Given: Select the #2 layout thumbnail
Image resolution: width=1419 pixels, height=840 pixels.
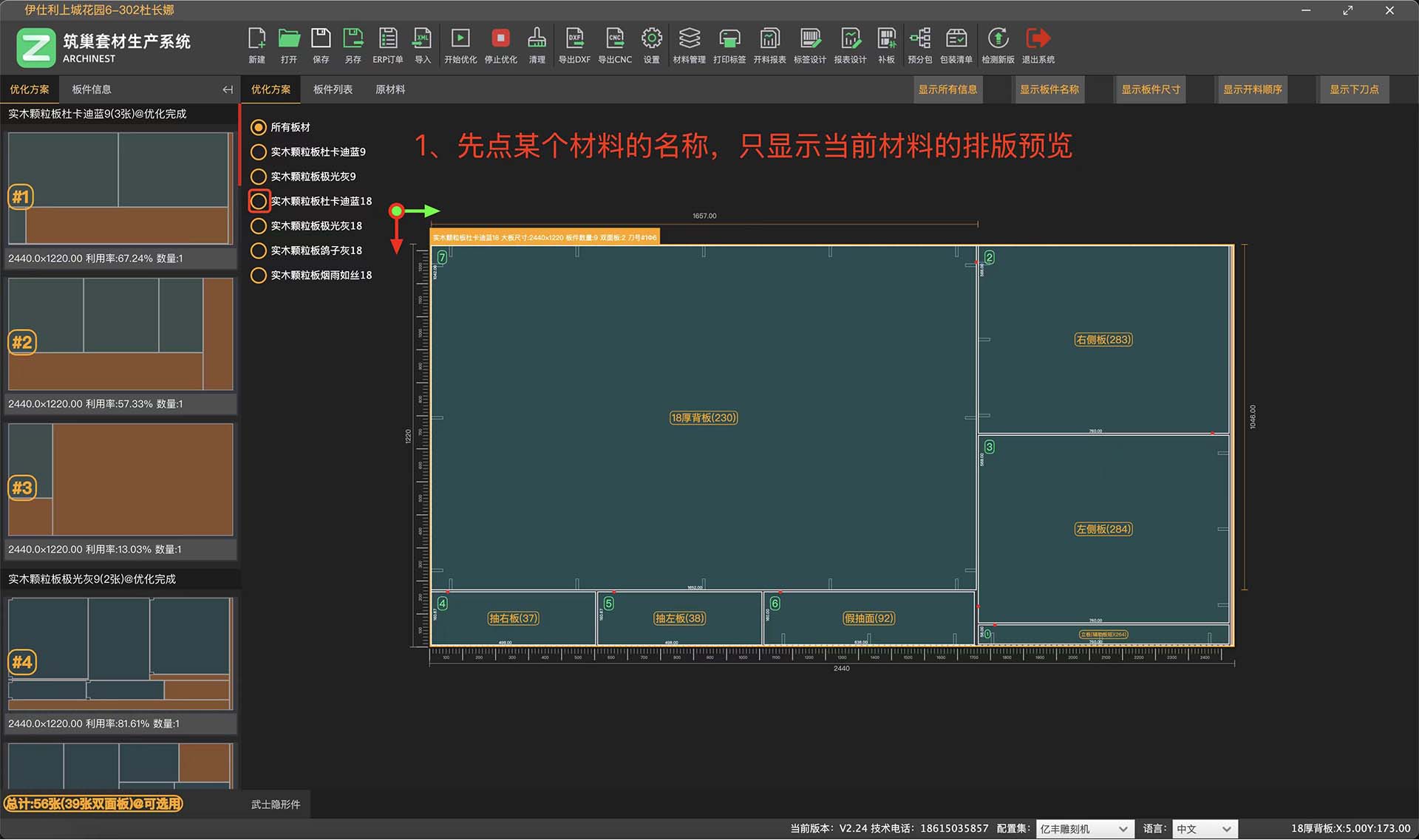Looking at the screenshot, I should click(120, 334).
